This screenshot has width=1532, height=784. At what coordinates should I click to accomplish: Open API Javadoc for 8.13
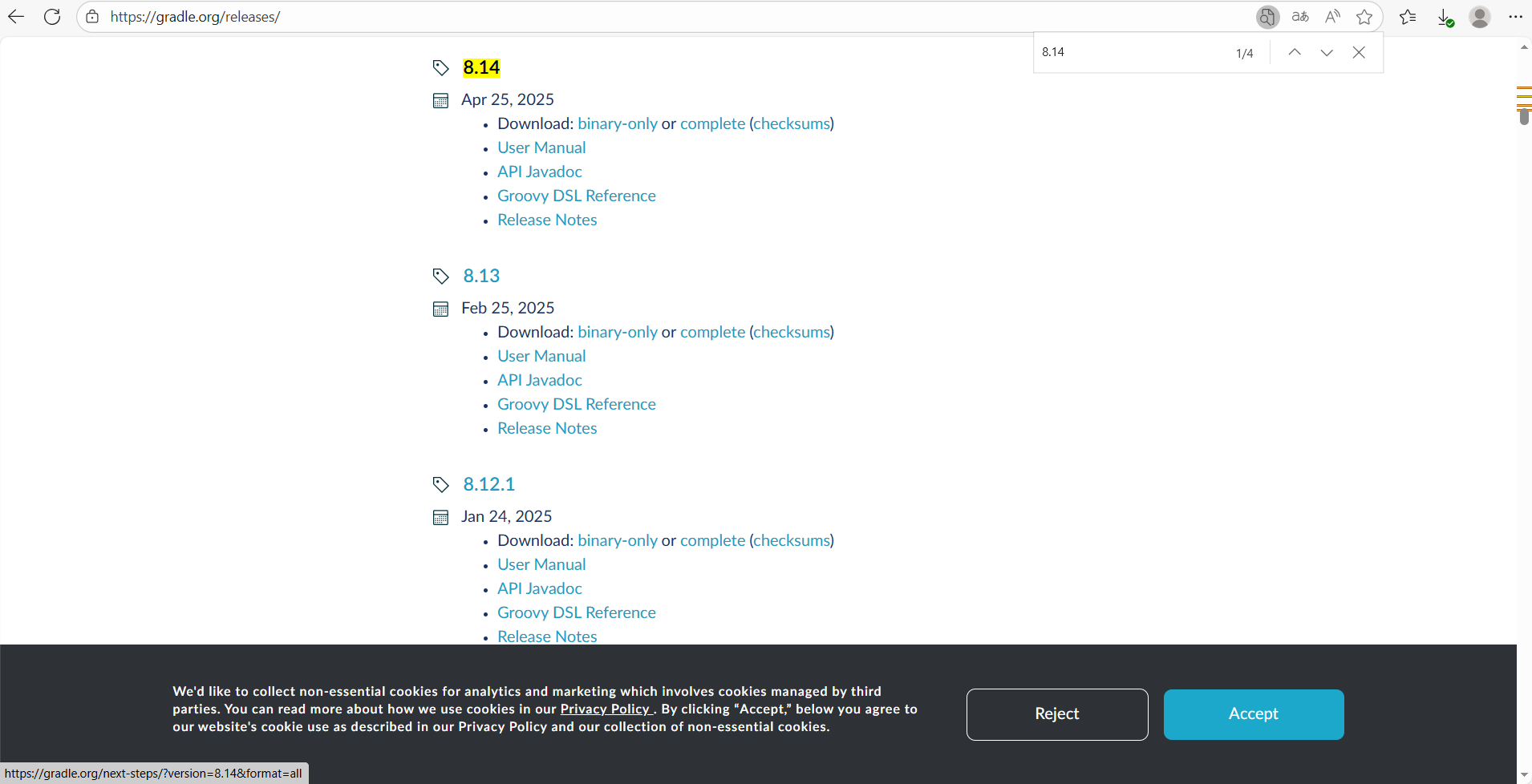(540, 380)
